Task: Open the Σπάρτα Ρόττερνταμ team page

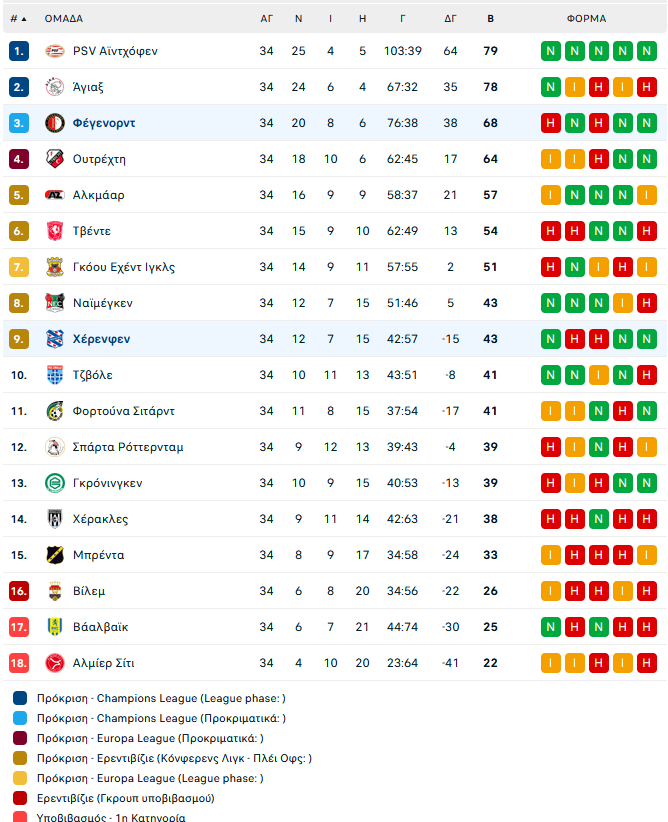Action: tap(128, 447)
